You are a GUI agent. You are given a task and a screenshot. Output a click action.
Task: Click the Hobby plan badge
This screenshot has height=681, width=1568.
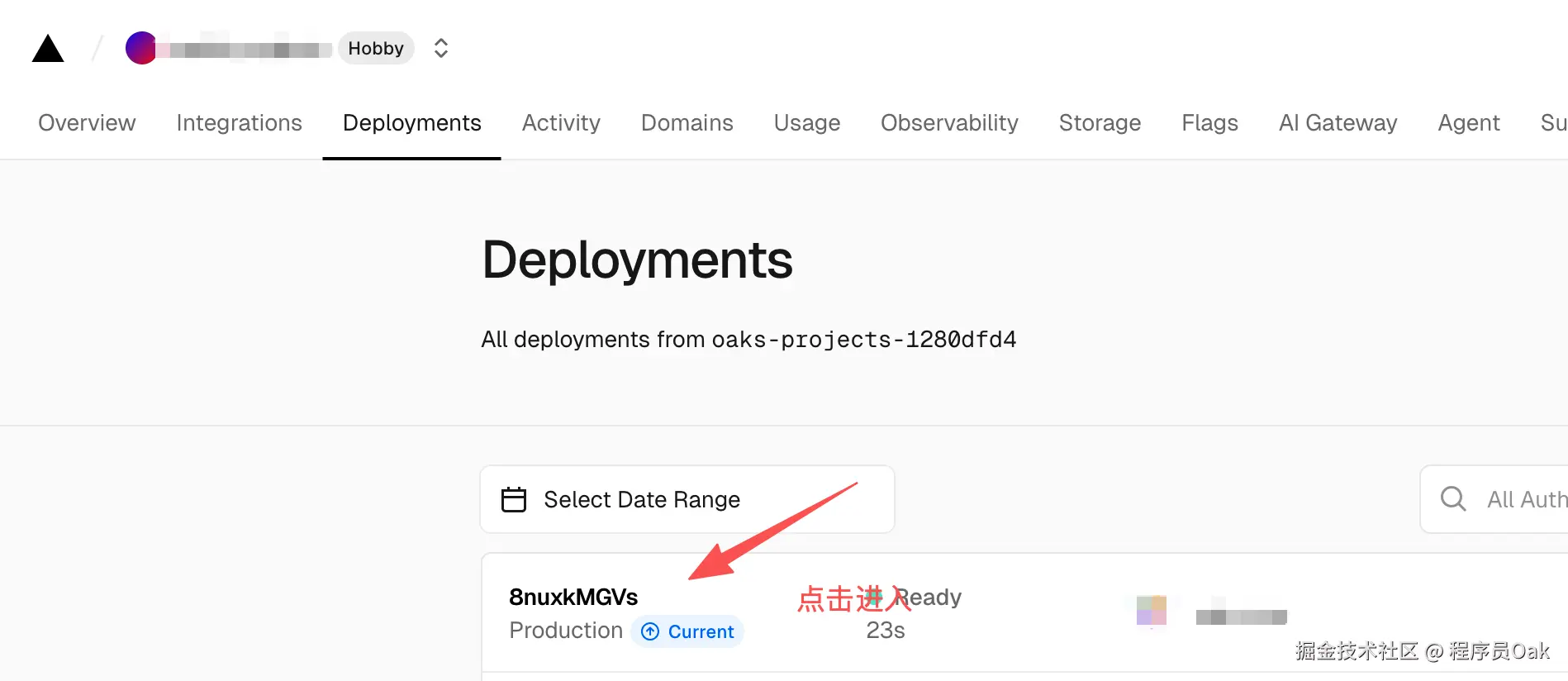pyautogui.click(x=376, y=48)
